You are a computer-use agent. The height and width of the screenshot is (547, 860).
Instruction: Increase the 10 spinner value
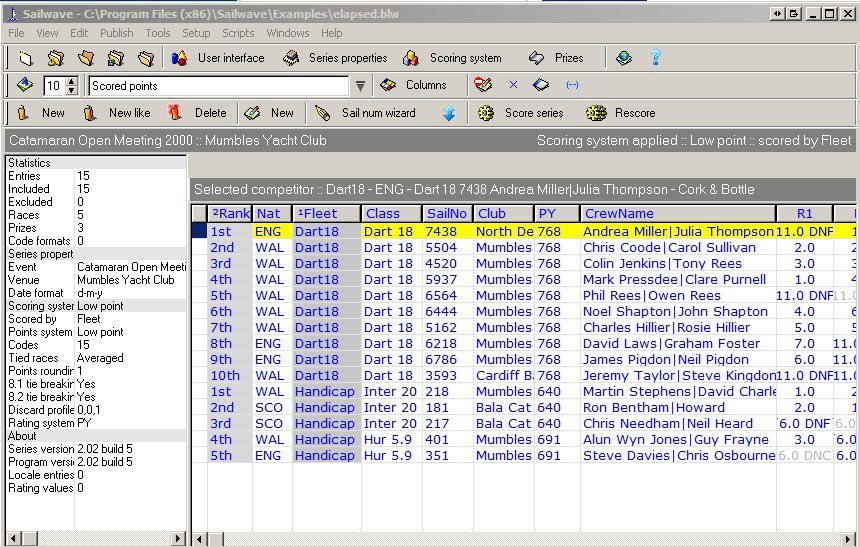(71, 81)
